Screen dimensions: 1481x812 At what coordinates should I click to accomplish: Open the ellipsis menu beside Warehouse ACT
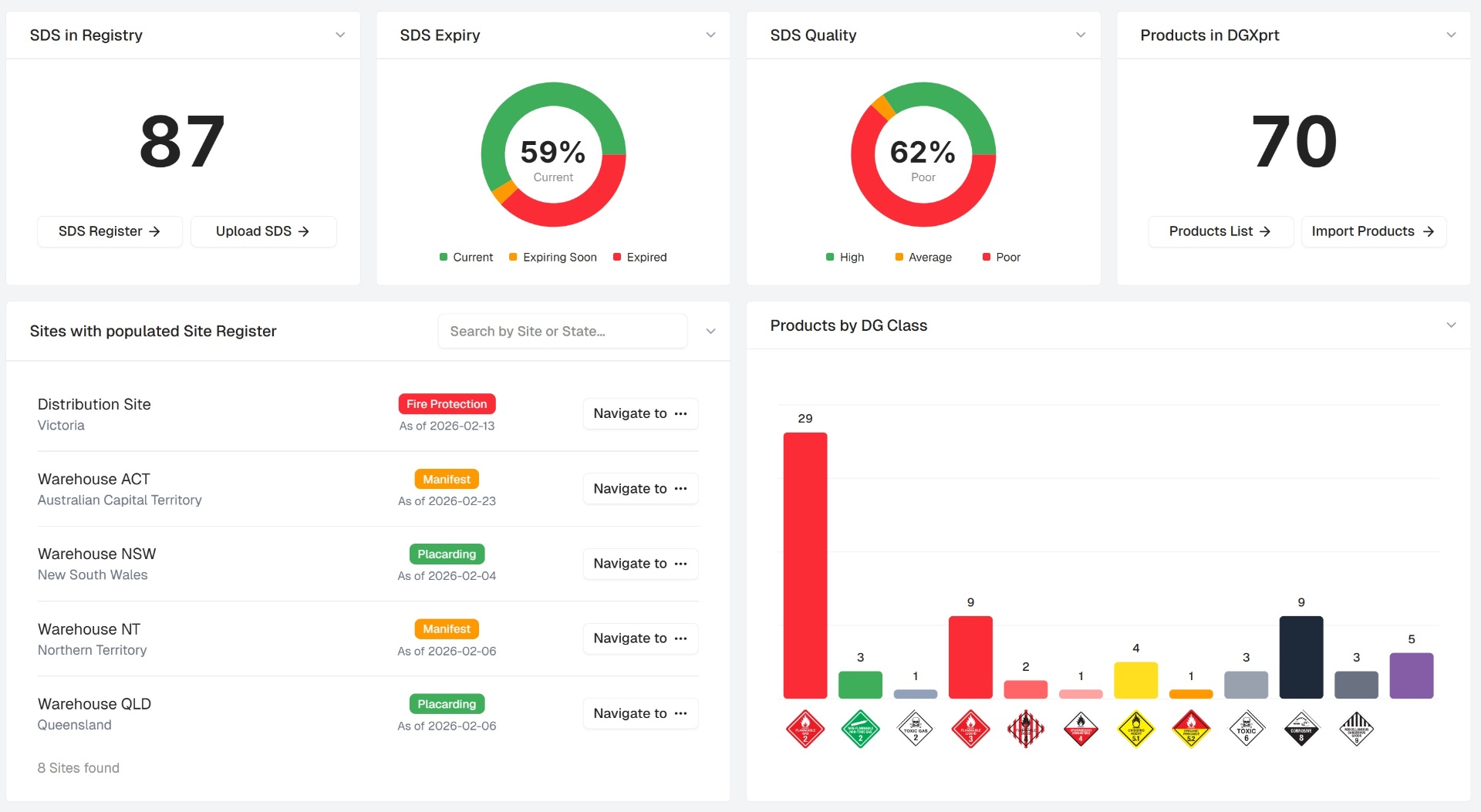(x=682, y=488)
